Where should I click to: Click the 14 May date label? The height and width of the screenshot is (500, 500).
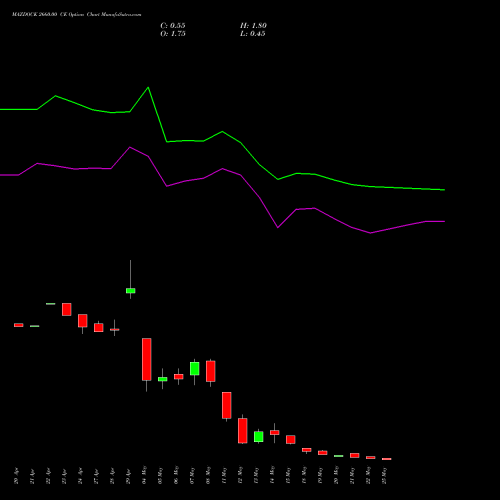pos(272,475)
